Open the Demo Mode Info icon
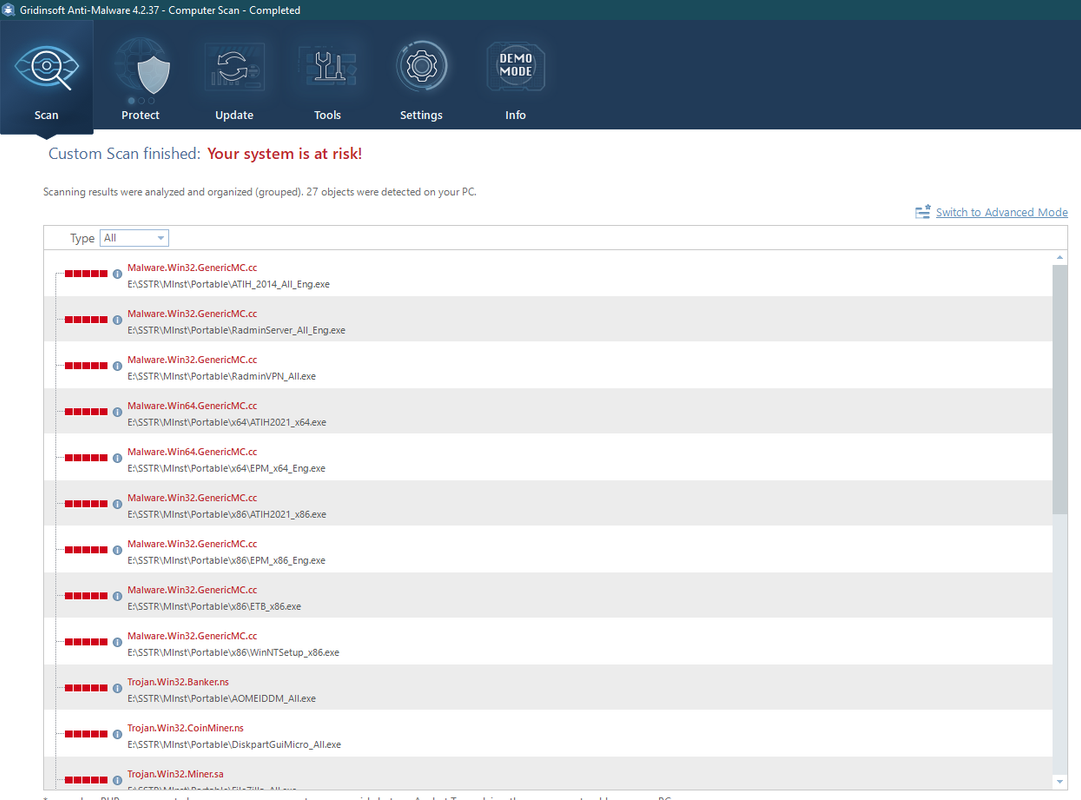1081x800 pixels. pyautogui.click(x=516, y=66)
